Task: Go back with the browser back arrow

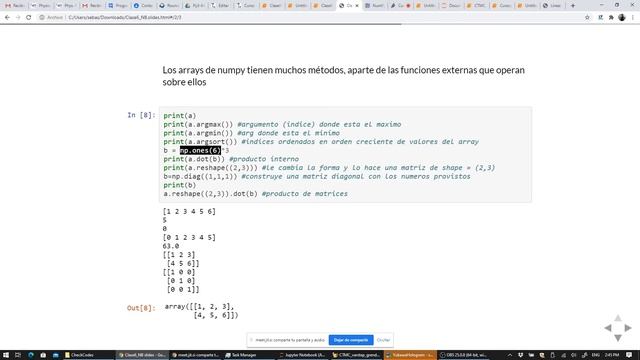Action: [7, 18]
